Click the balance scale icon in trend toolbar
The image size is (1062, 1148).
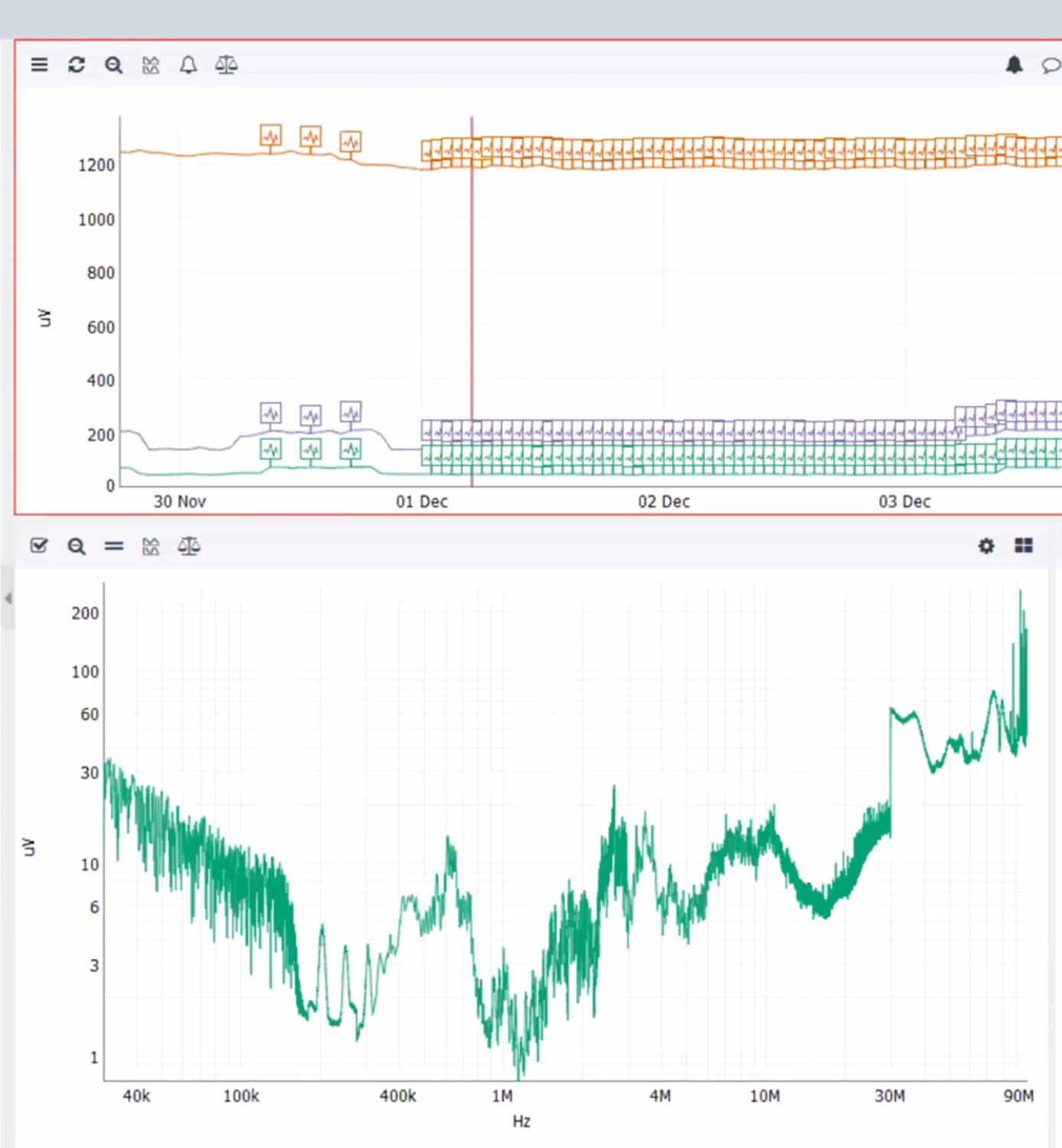226,65
